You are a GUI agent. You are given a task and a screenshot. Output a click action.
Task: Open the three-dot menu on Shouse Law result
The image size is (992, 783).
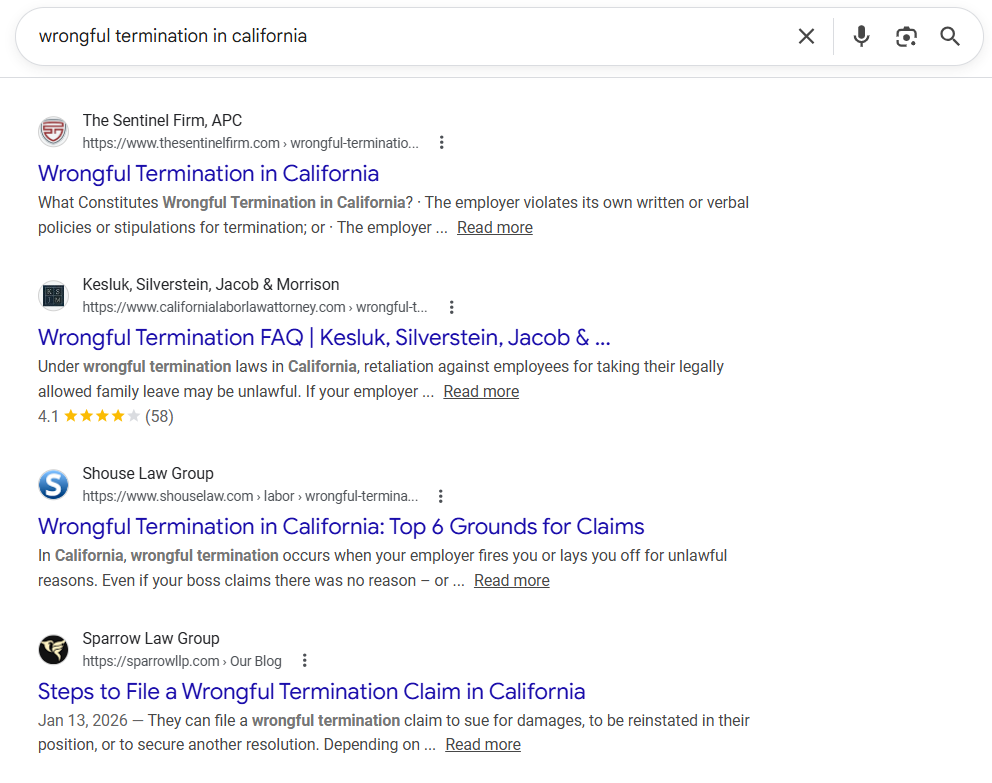tap(441, 495)
